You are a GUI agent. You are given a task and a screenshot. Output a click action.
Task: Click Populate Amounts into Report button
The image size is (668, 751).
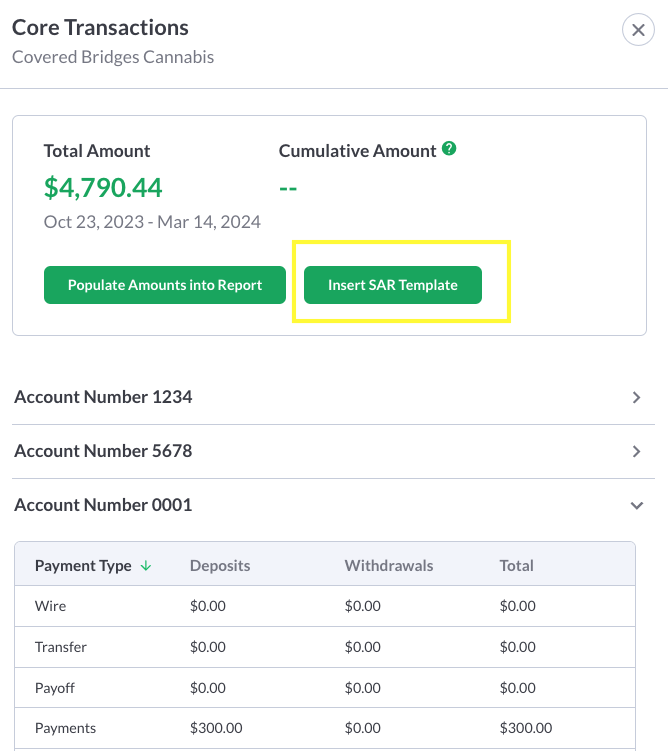165,285
